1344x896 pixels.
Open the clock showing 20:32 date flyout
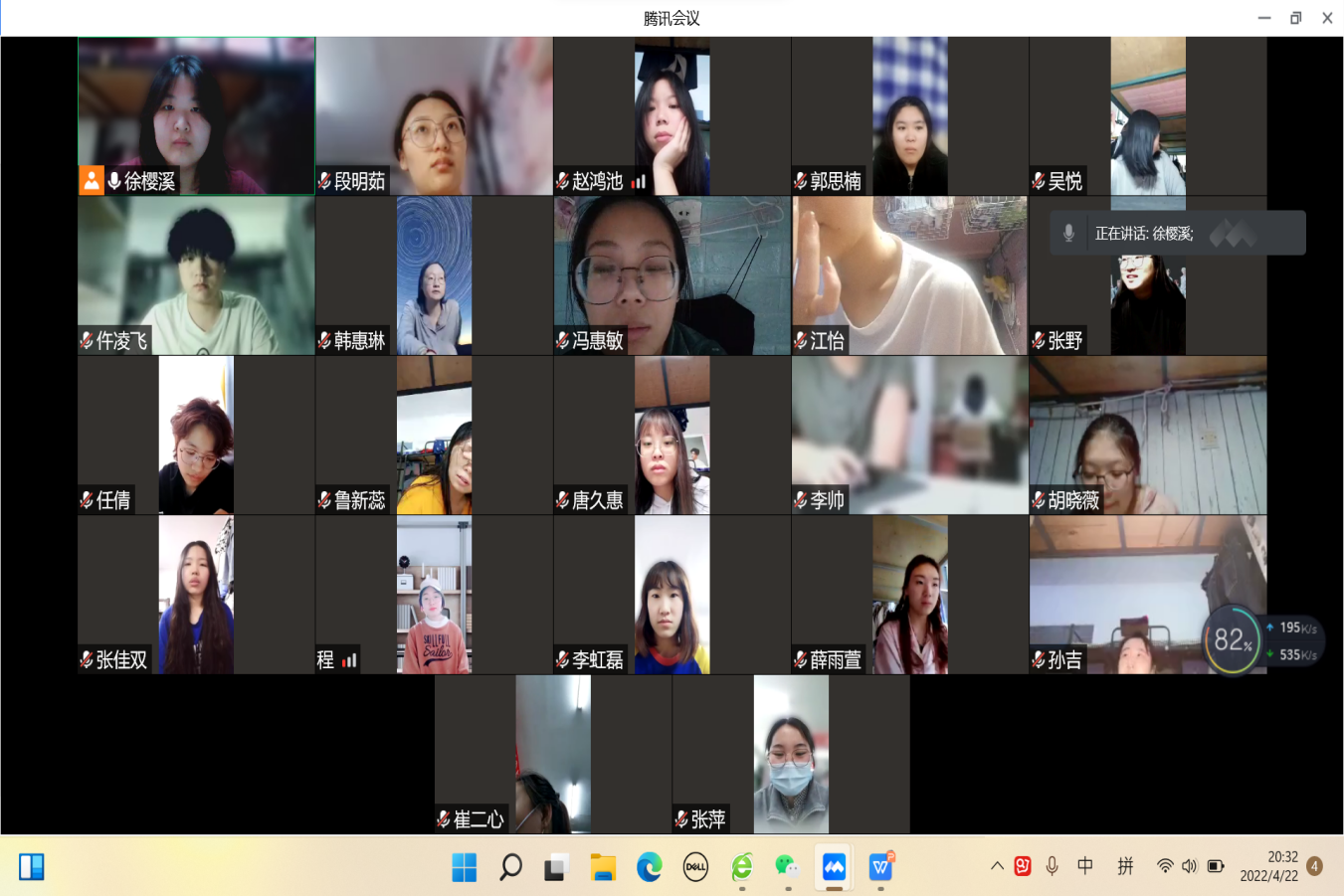1268,866
